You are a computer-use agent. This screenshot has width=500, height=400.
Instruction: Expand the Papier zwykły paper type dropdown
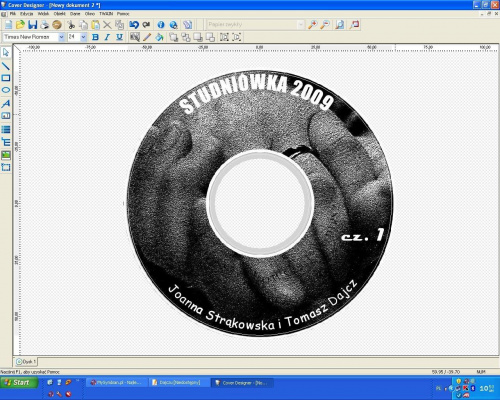pos(300,25)
